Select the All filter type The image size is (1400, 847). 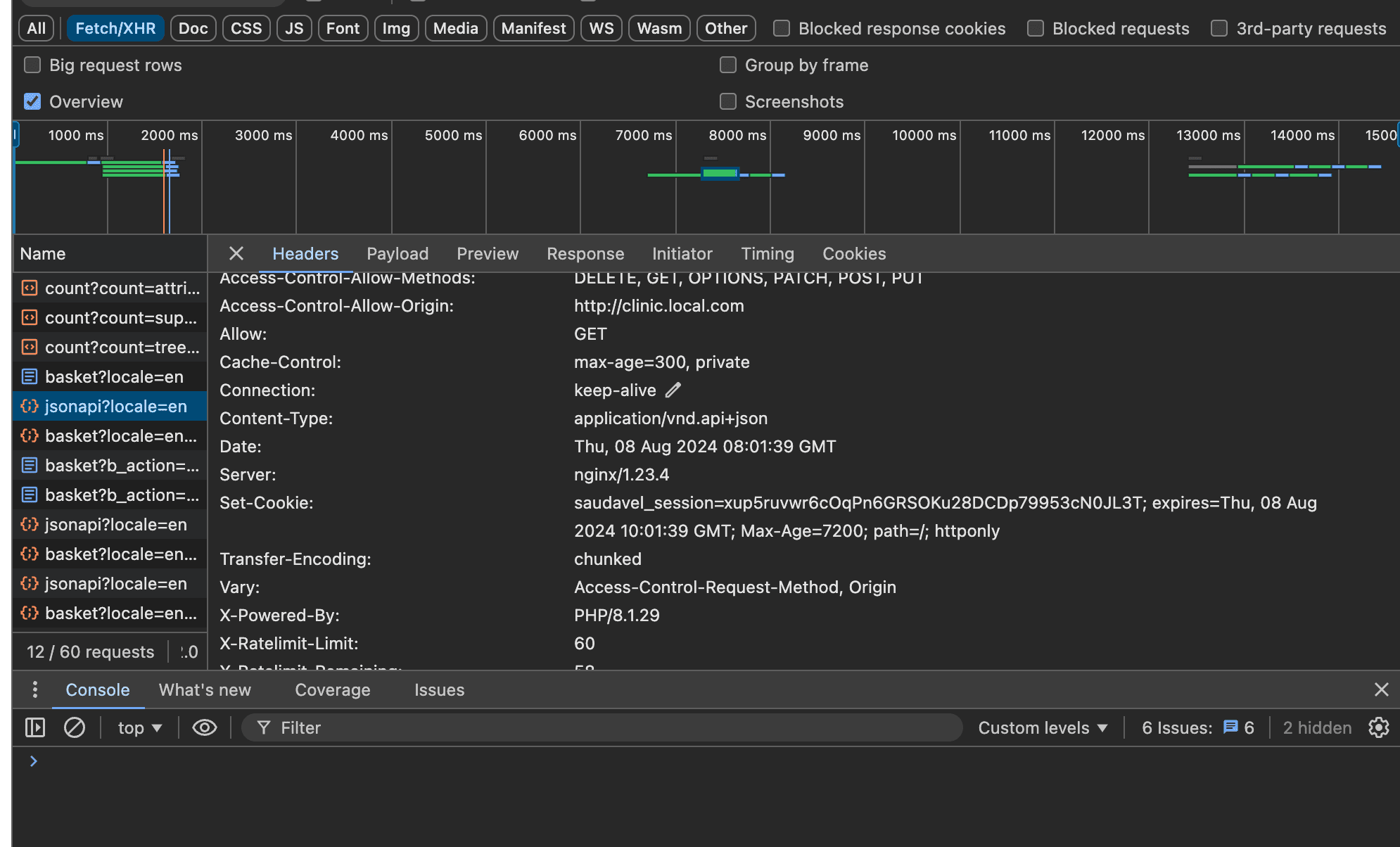click(x=36, y=28)
